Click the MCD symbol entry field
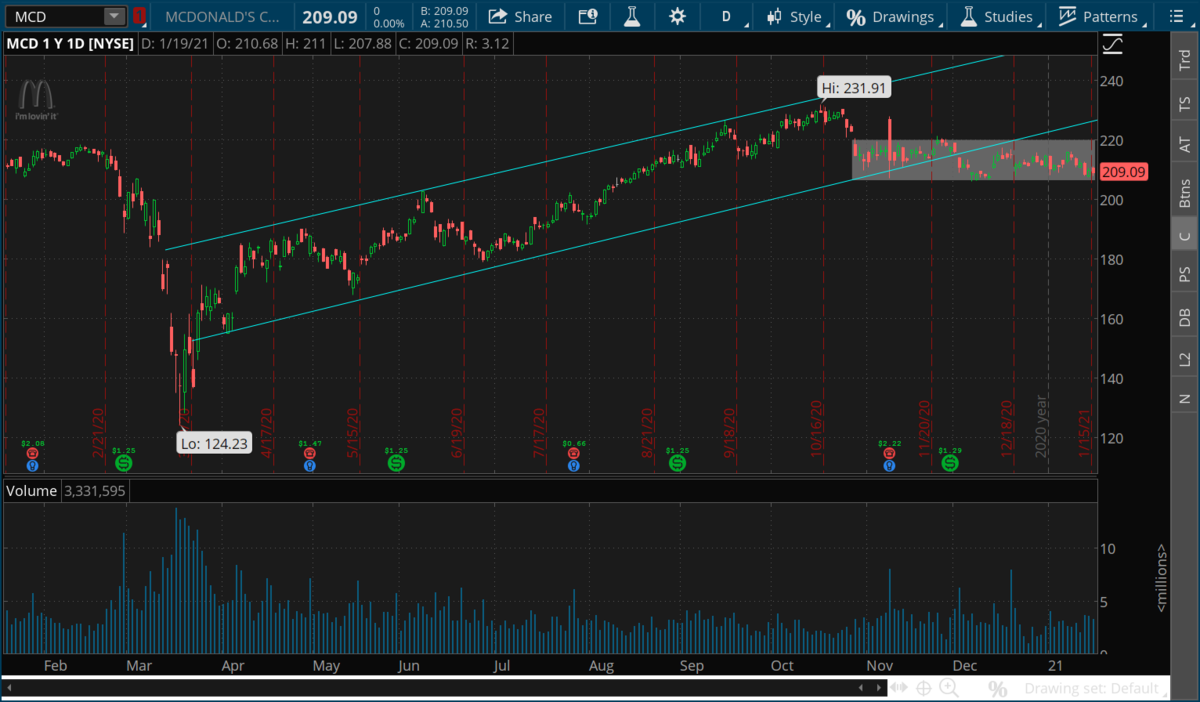 point(55,16)
